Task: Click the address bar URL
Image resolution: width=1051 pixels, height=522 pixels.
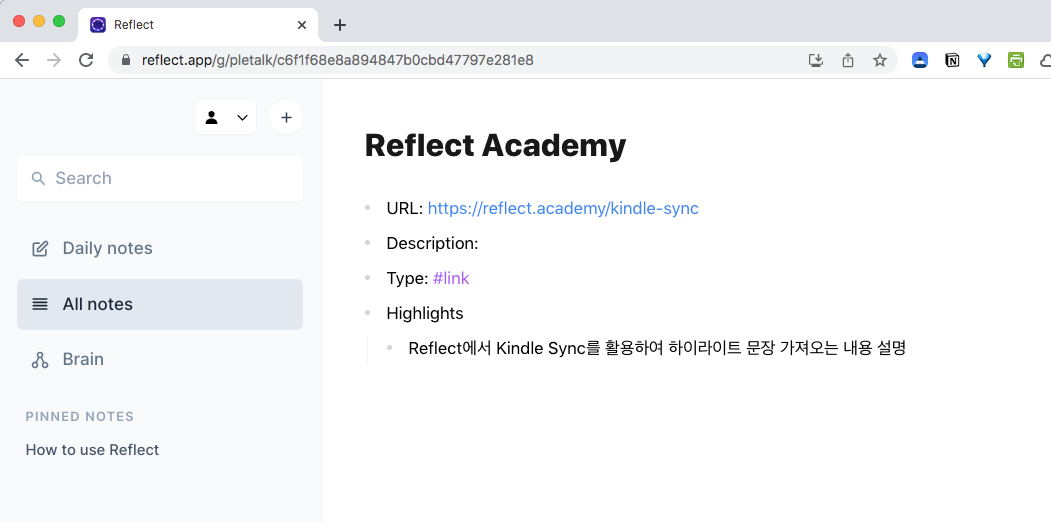Action: tap(338, 60)
